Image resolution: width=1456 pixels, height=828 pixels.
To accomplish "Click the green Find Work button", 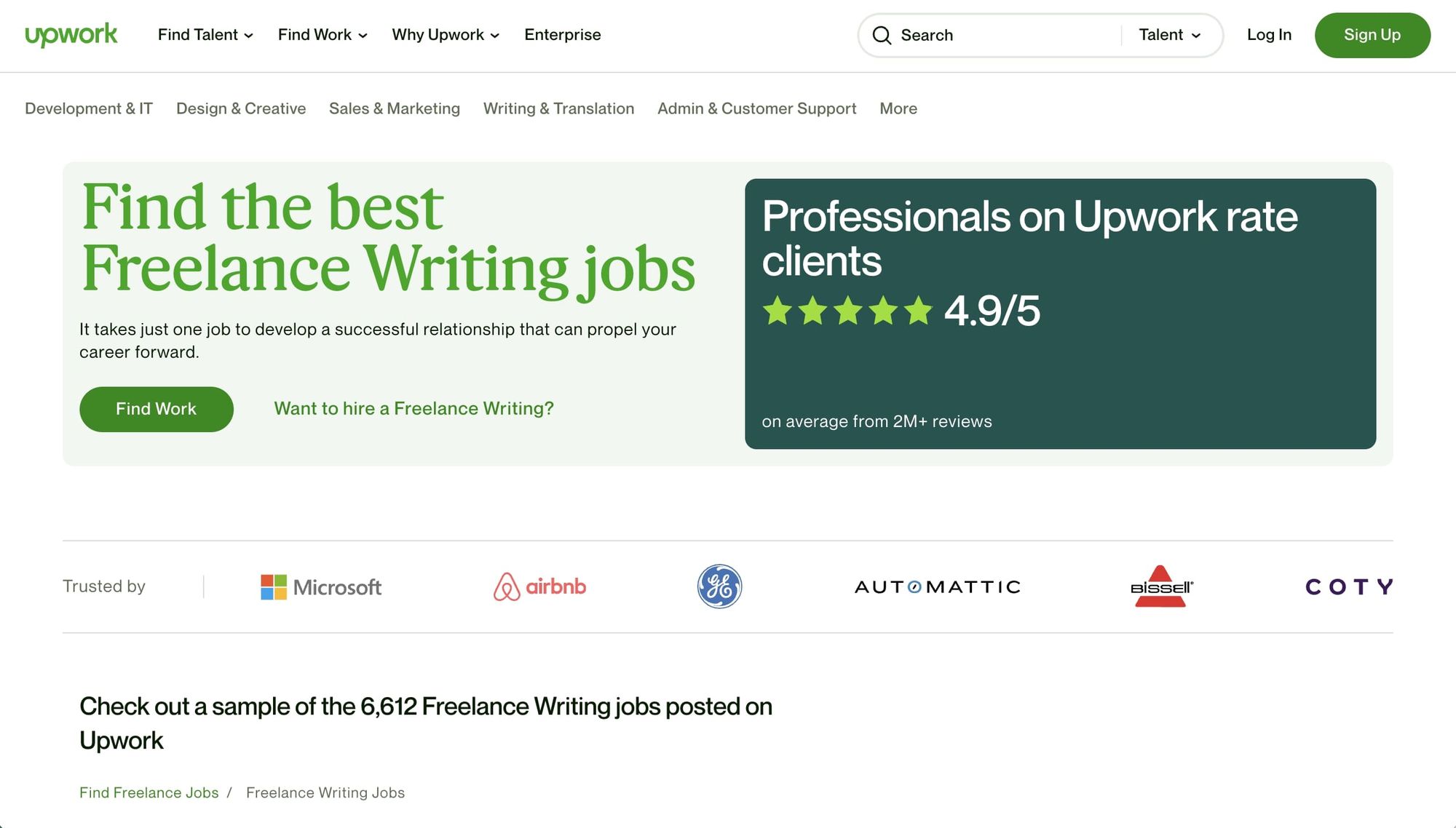I will point(156,409).
